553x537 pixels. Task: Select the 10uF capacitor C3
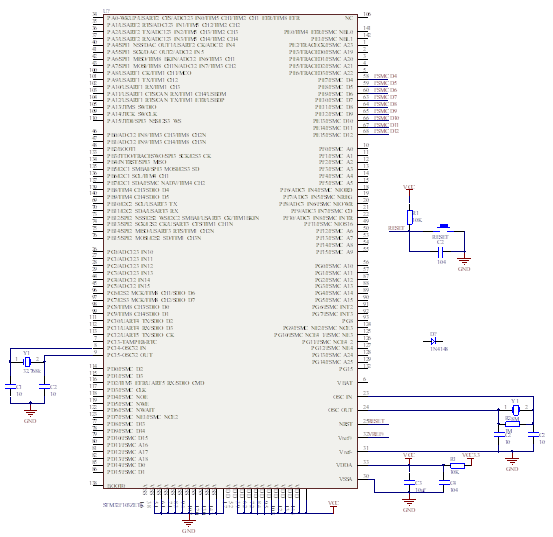point(409,482)
